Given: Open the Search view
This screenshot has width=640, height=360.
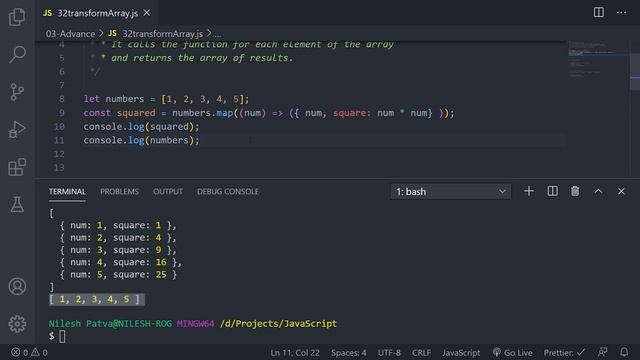Looking at the screenshot, I should 17,54.
